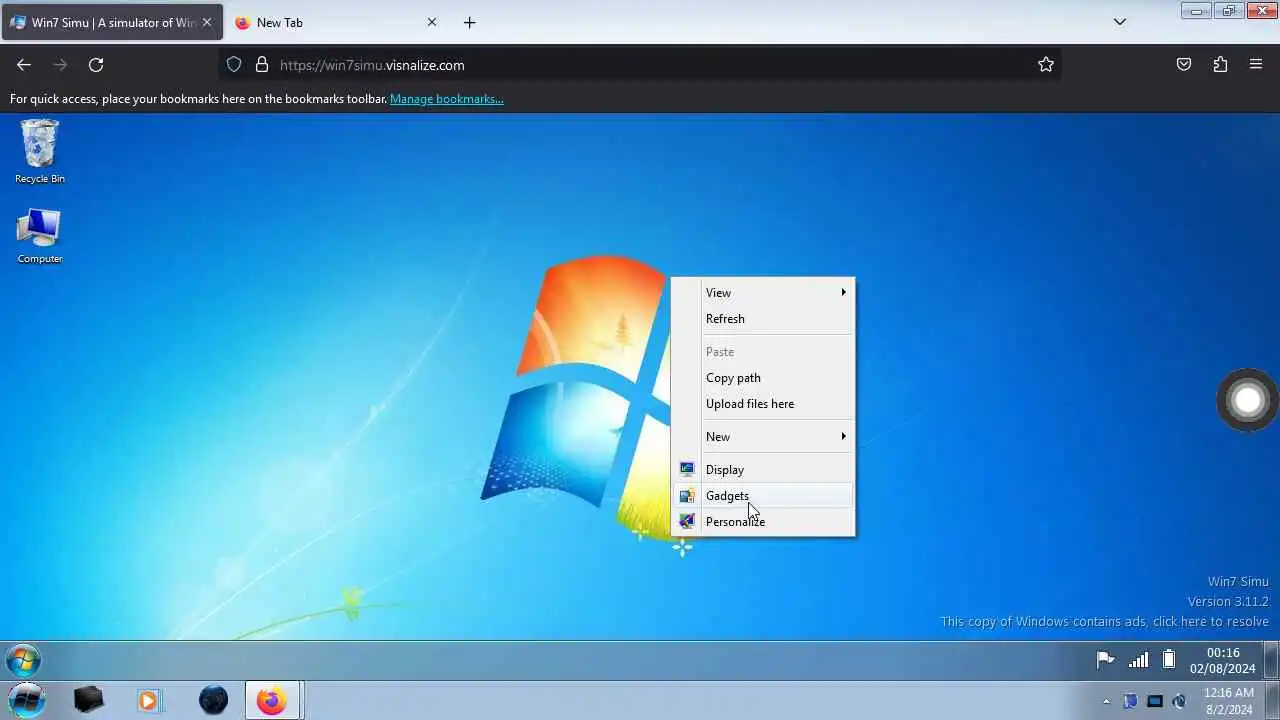
Task: Click the Manage bookmarks link
Action: click(x=447, y=99)
